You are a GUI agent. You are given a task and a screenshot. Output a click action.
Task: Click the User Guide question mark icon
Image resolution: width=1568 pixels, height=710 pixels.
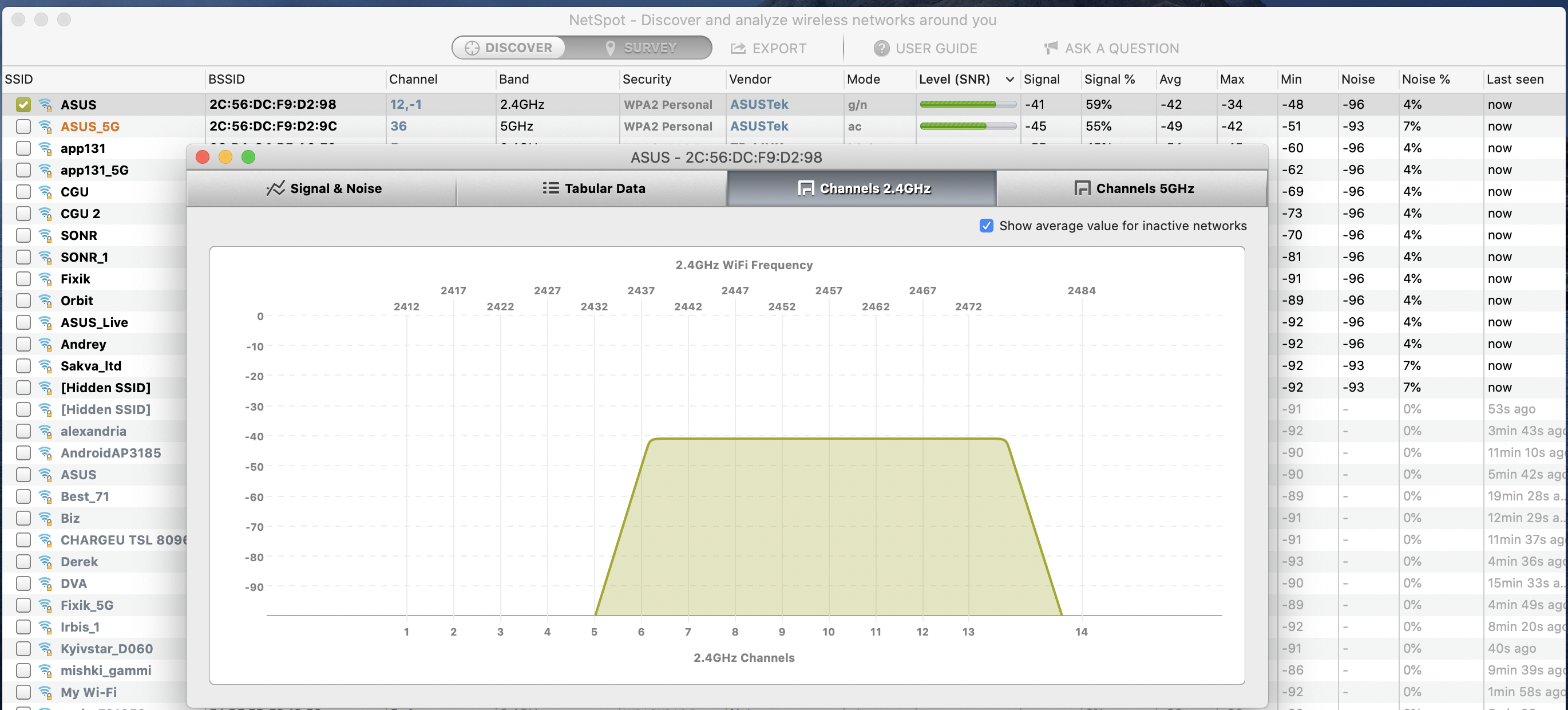[881, 48]
